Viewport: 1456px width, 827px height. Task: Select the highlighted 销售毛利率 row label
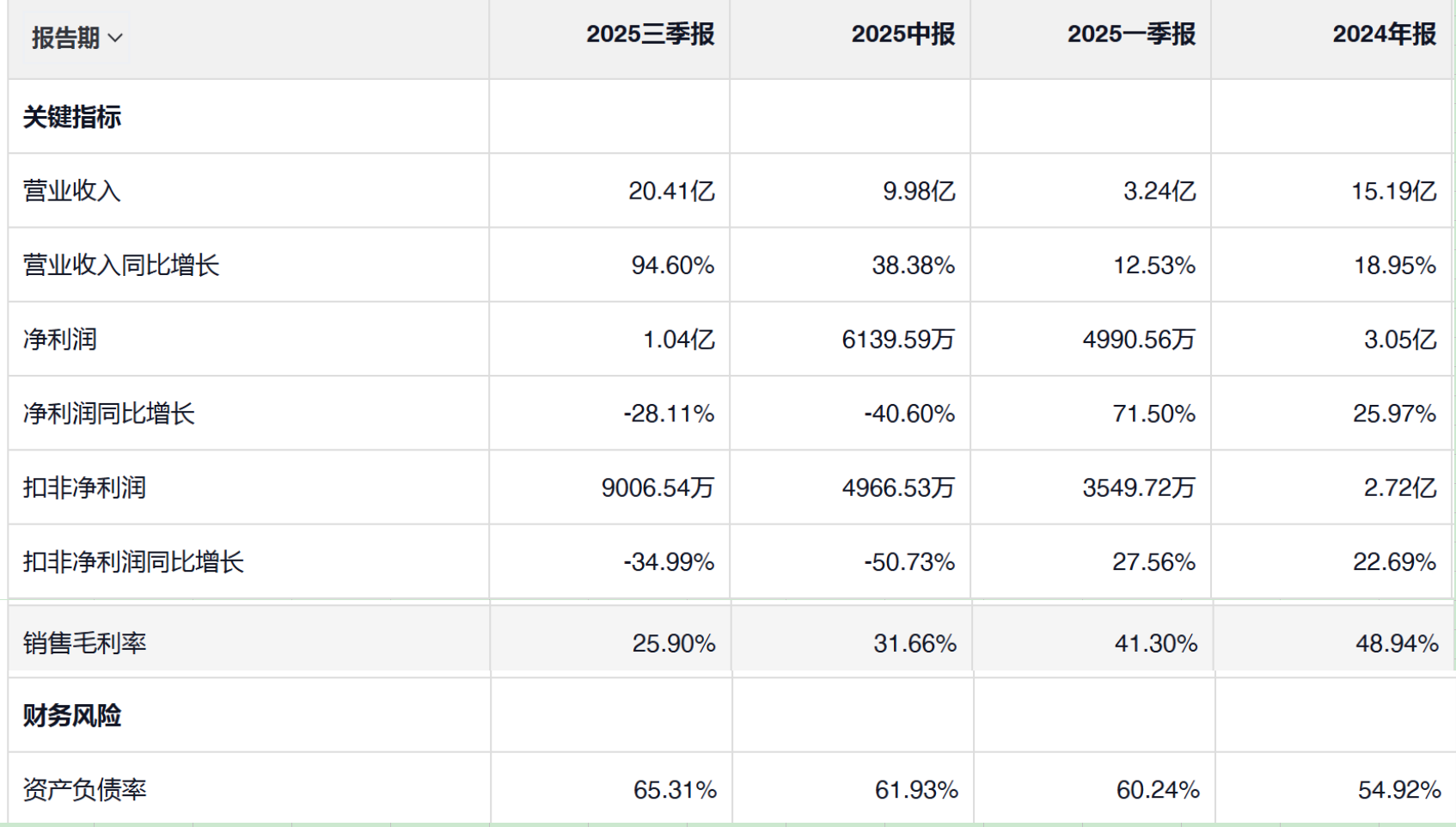84,643
